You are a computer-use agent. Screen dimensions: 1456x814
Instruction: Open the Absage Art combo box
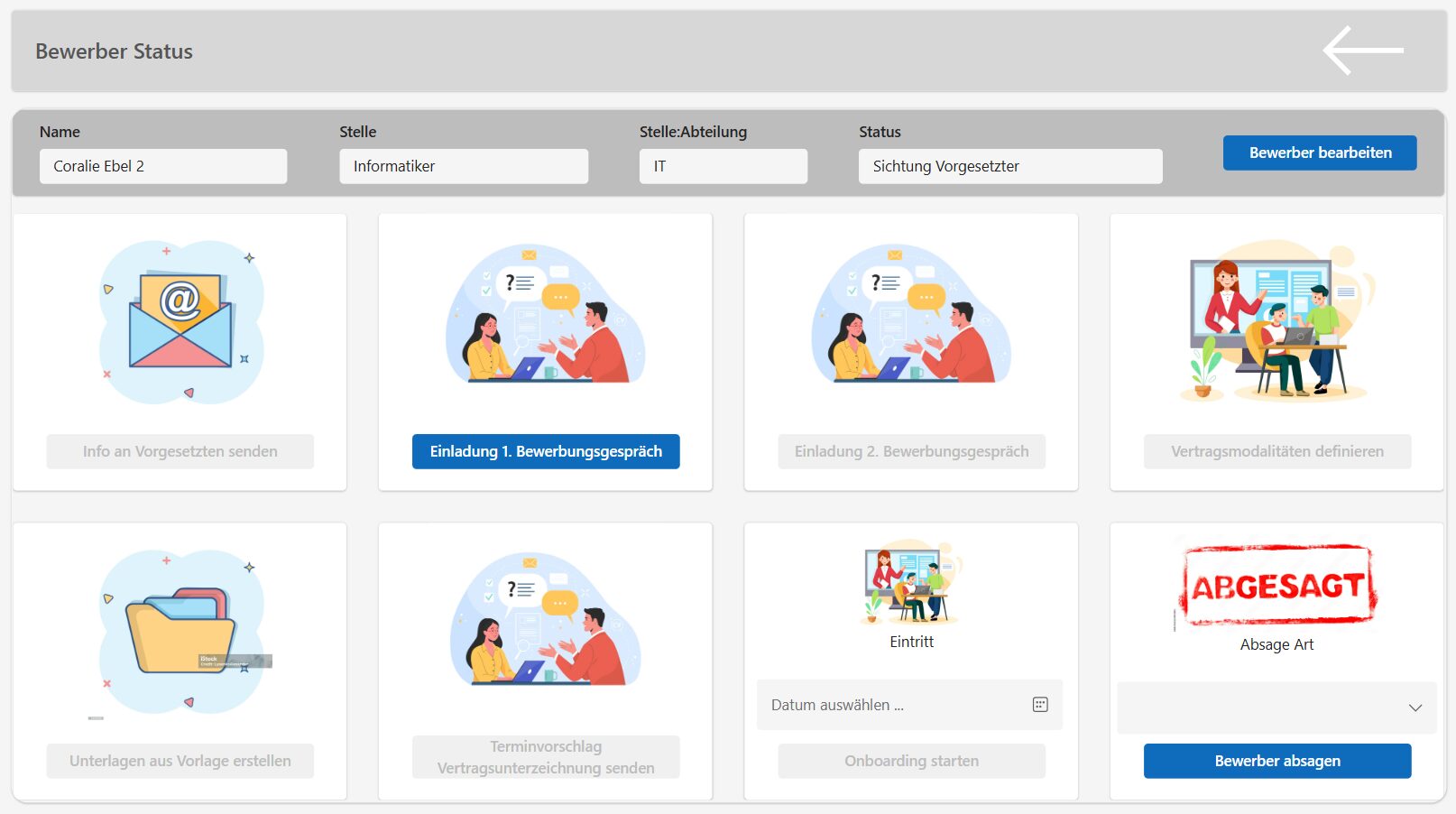pos(1263,708)
